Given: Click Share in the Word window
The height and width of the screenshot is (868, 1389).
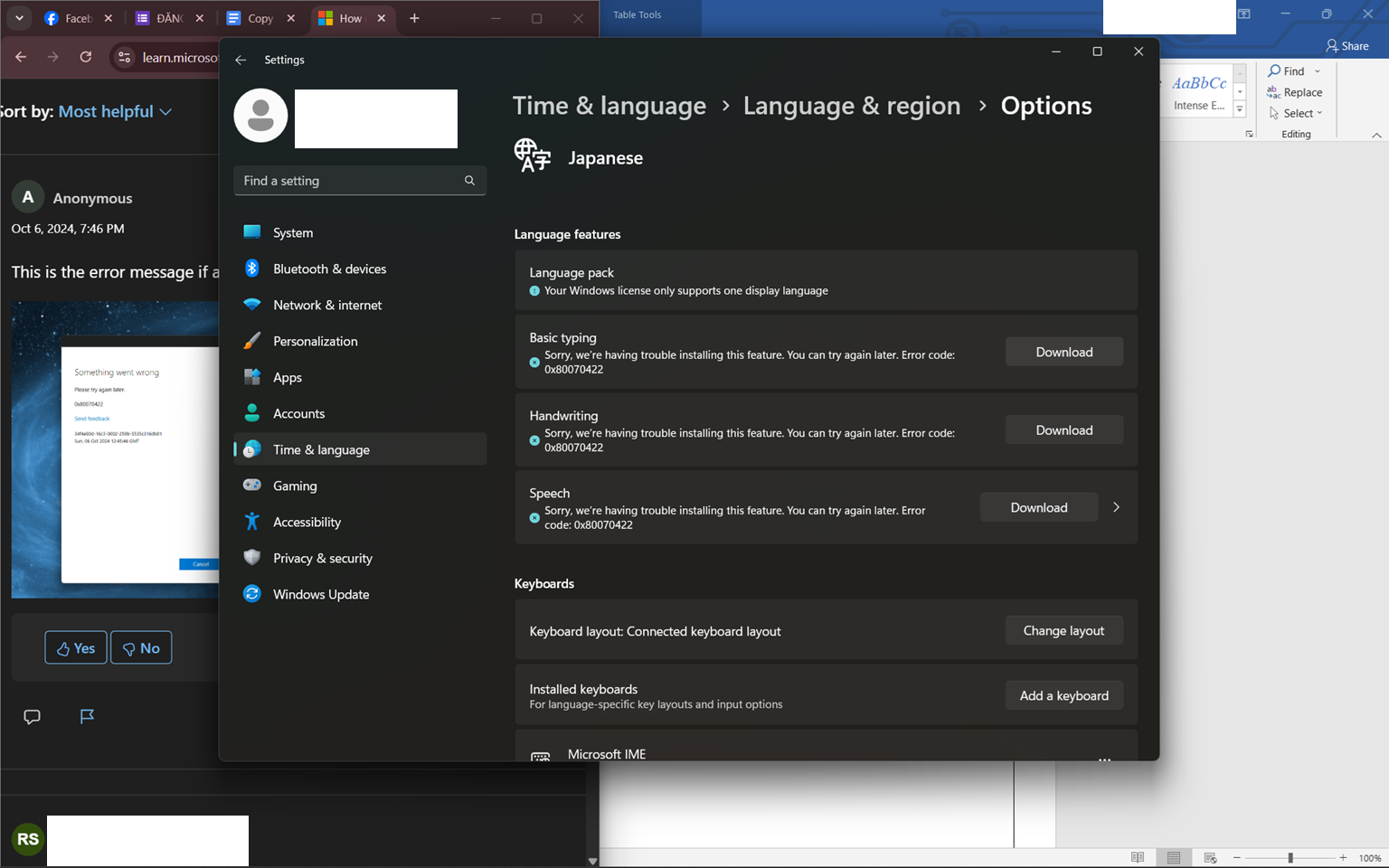Looking at the screenshot, I should [1347, 46].
